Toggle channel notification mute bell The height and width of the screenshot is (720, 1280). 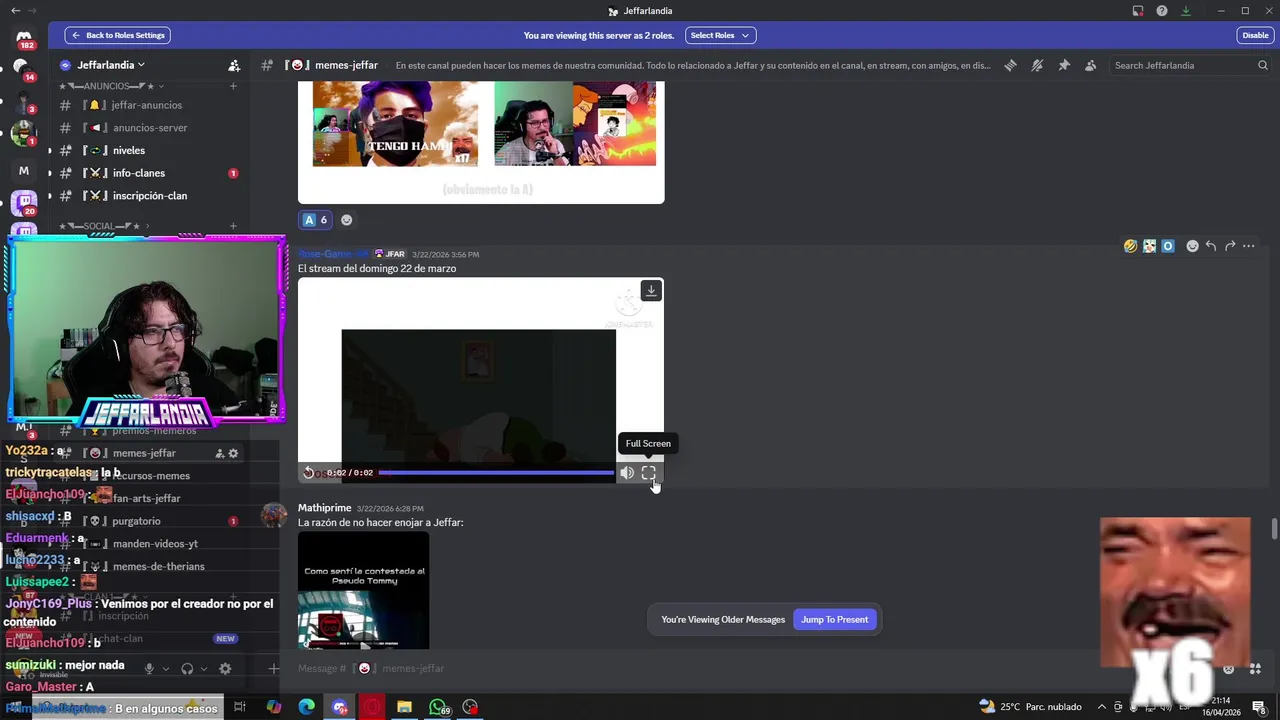1037,65
